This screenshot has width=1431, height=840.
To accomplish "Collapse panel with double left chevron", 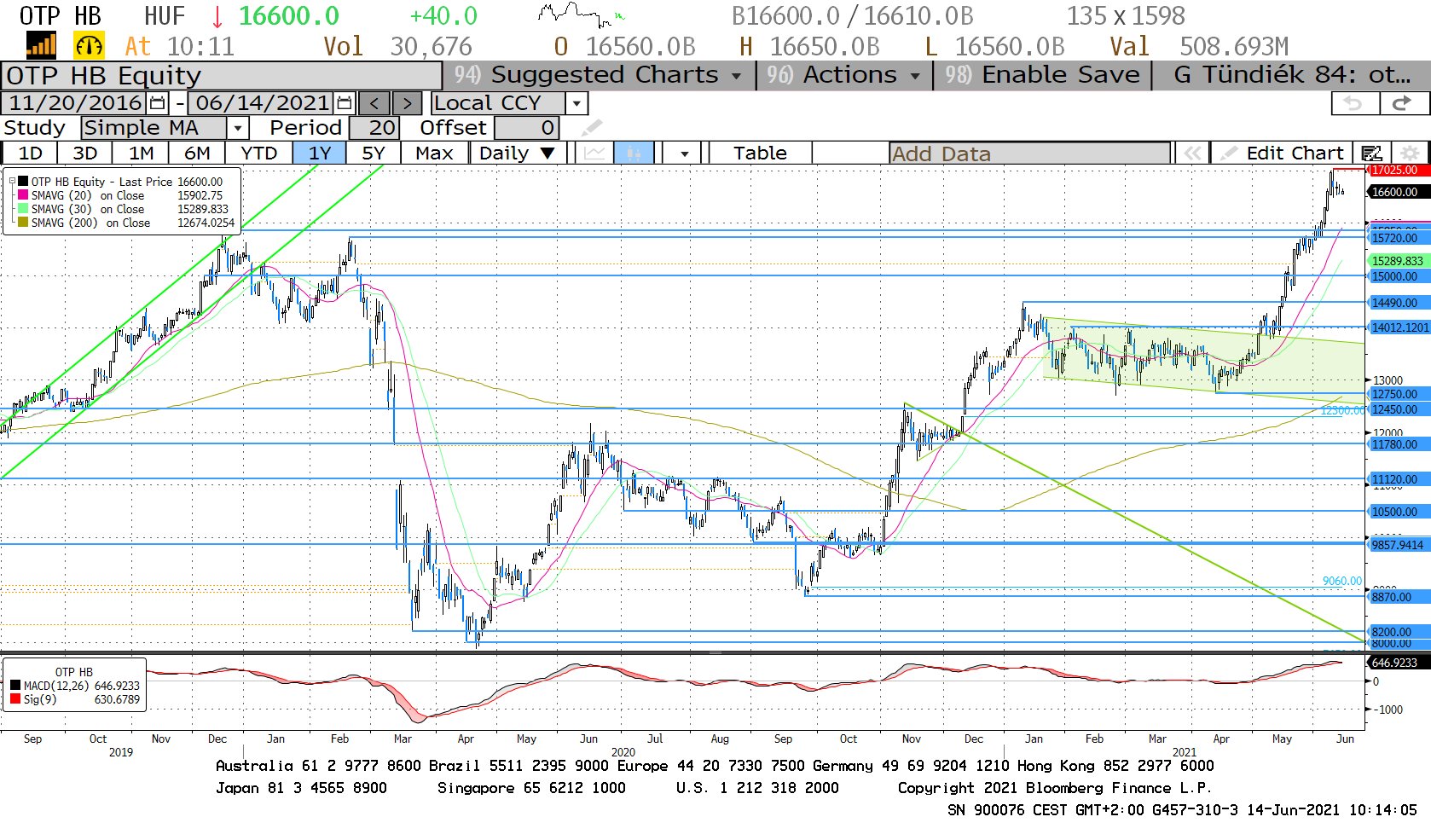I will [x=1192, y=154].
